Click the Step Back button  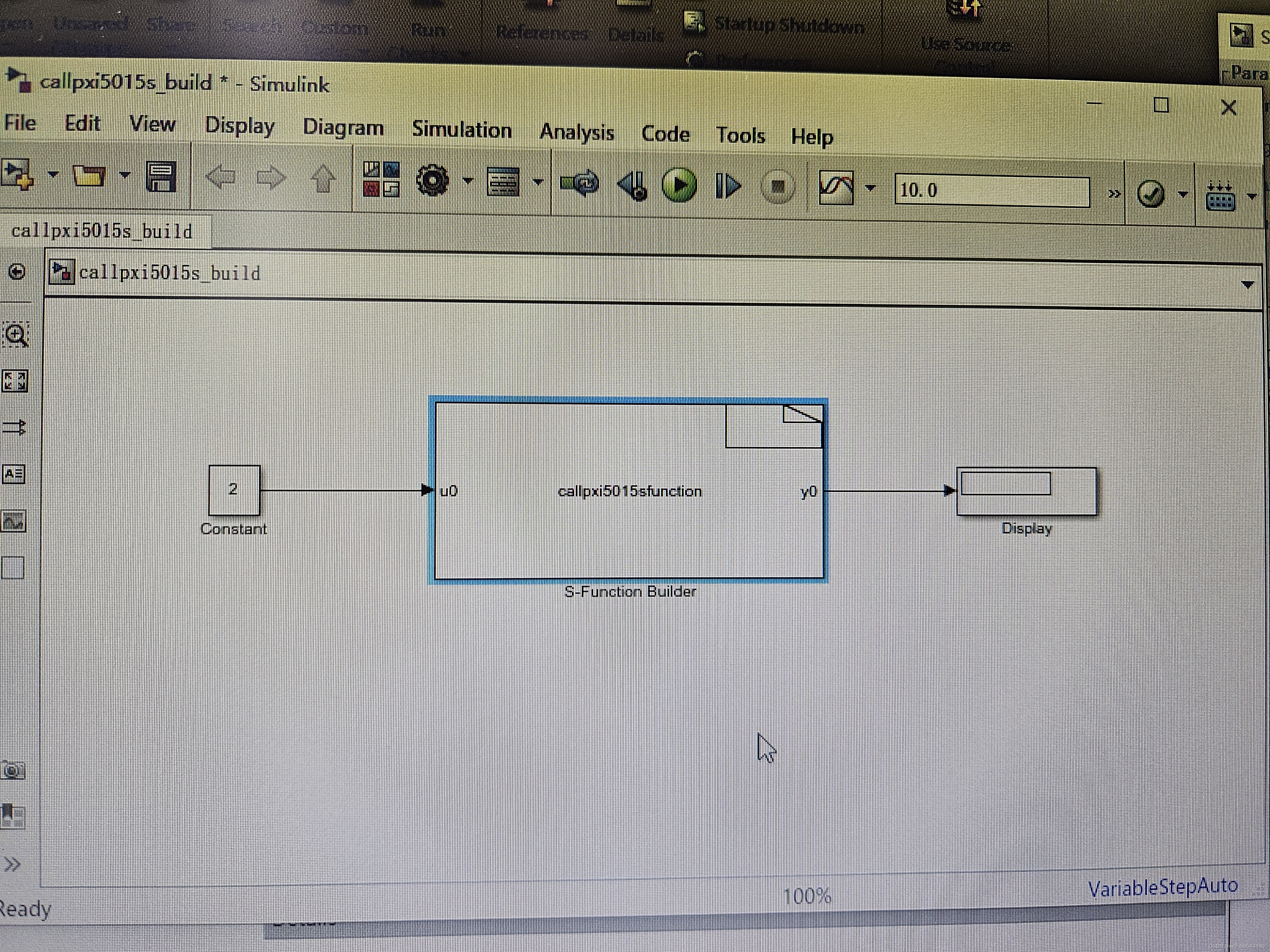pos(633,186)
